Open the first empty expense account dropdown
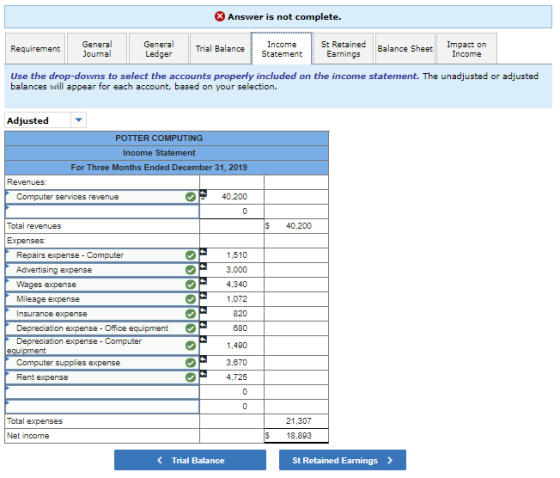560x478 pixels. pyautogui.click(x=102, y=392)
